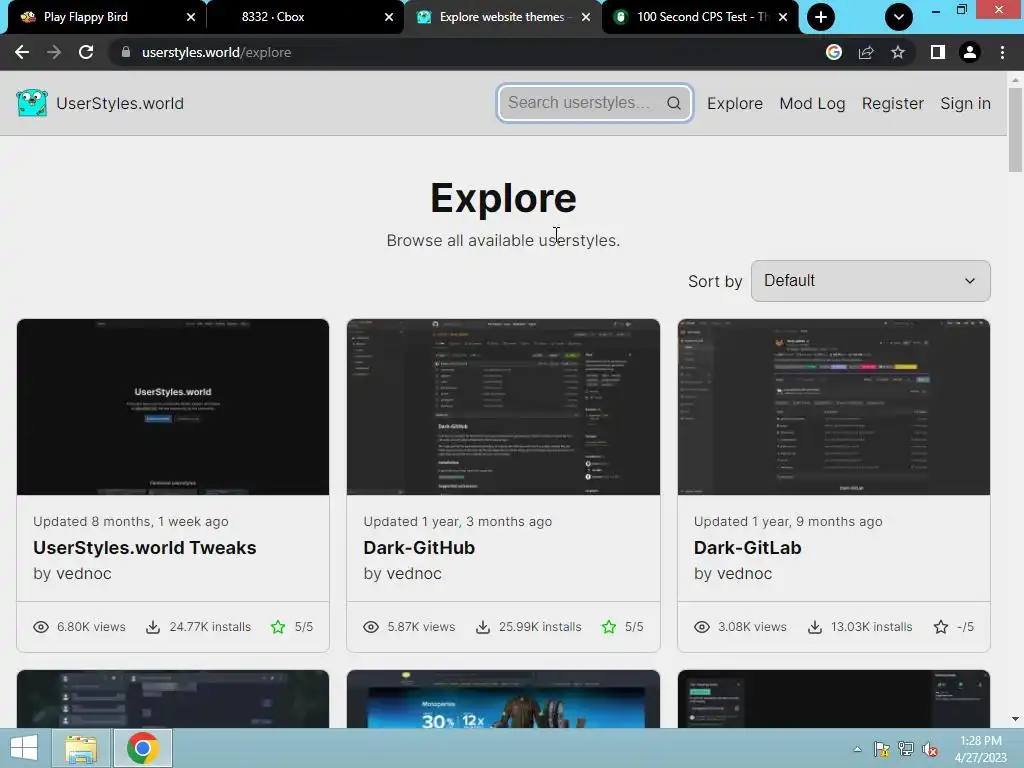This screenshot has height=768, width=1024.
Task: Open File Explorer from taskbar
Action: (81, 748)
